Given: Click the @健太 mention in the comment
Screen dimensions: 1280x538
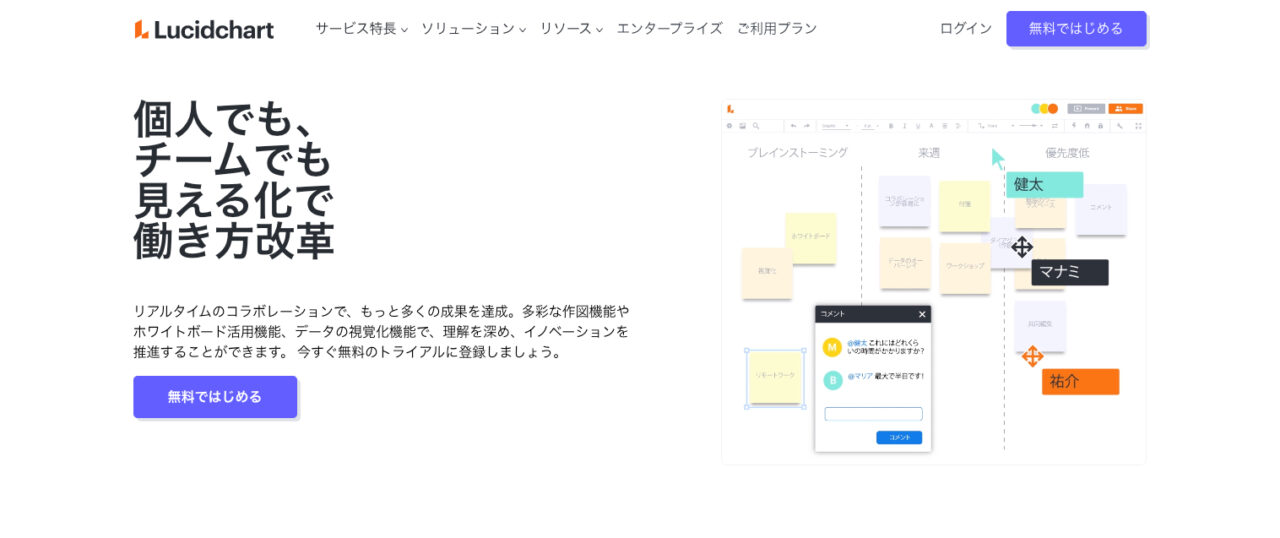Looking at the screenshot, I should click(x=857, y=342).
